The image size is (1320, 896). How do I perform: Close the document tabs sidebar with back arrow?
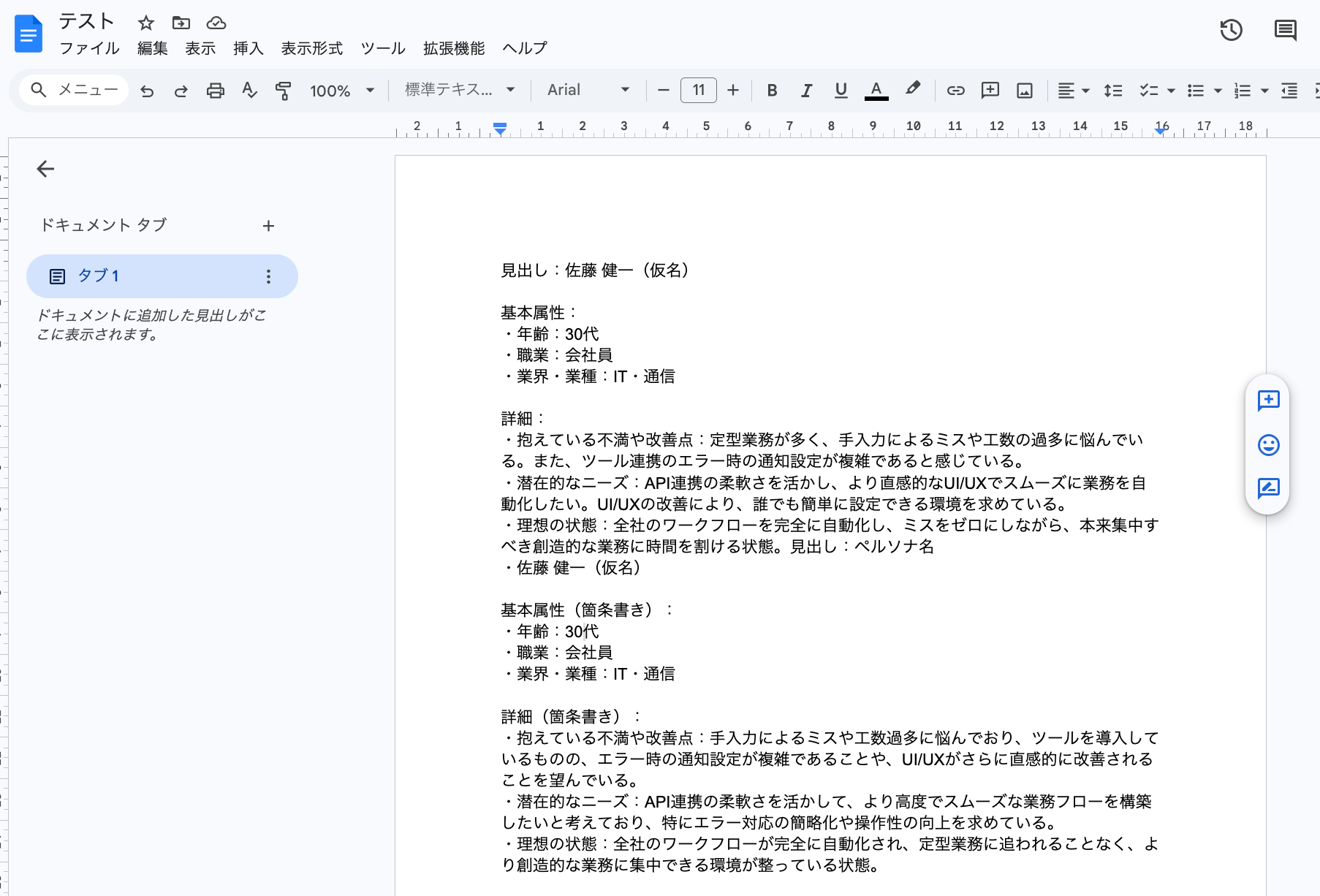[x=45, y=169]
